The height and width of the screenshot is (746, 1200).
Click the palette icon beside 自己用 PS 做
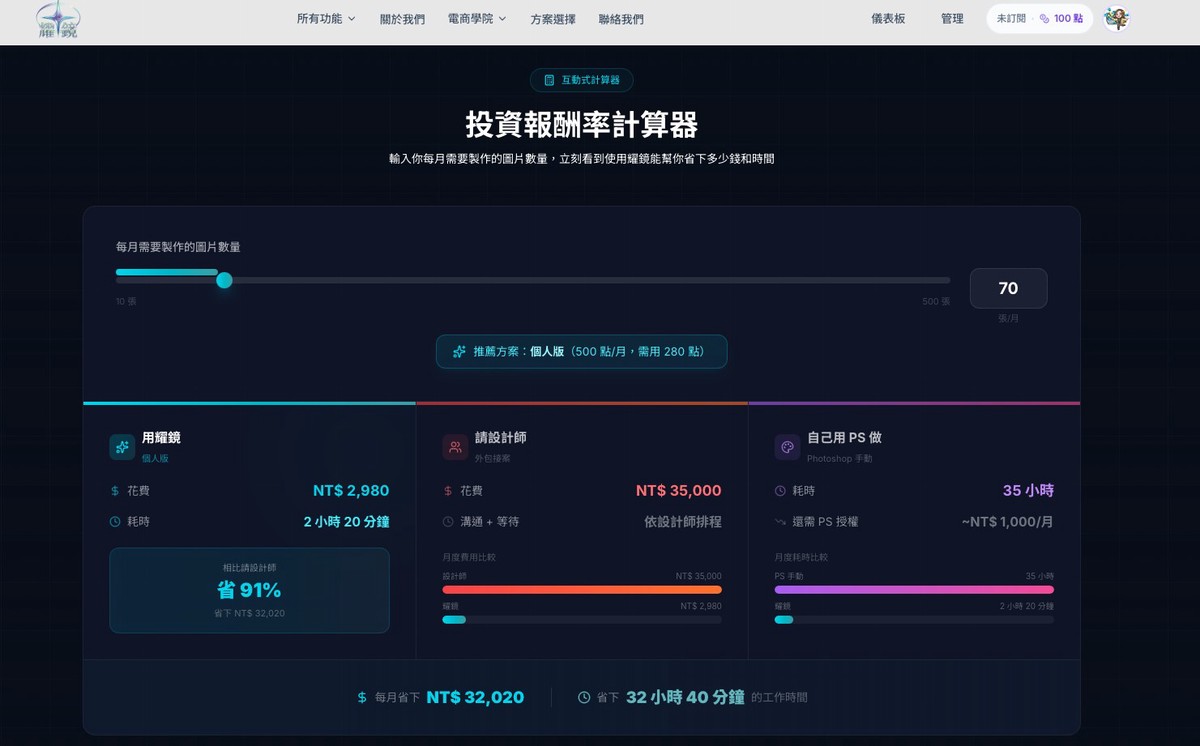pos(787,447)
